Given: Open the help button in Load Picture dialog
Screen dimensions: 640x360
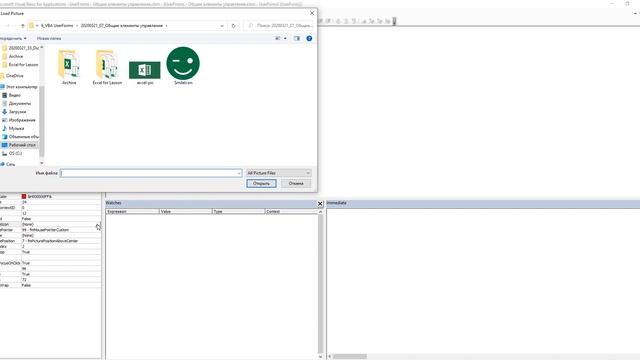Looking at the screenshot, I should [x=309, y=38].
